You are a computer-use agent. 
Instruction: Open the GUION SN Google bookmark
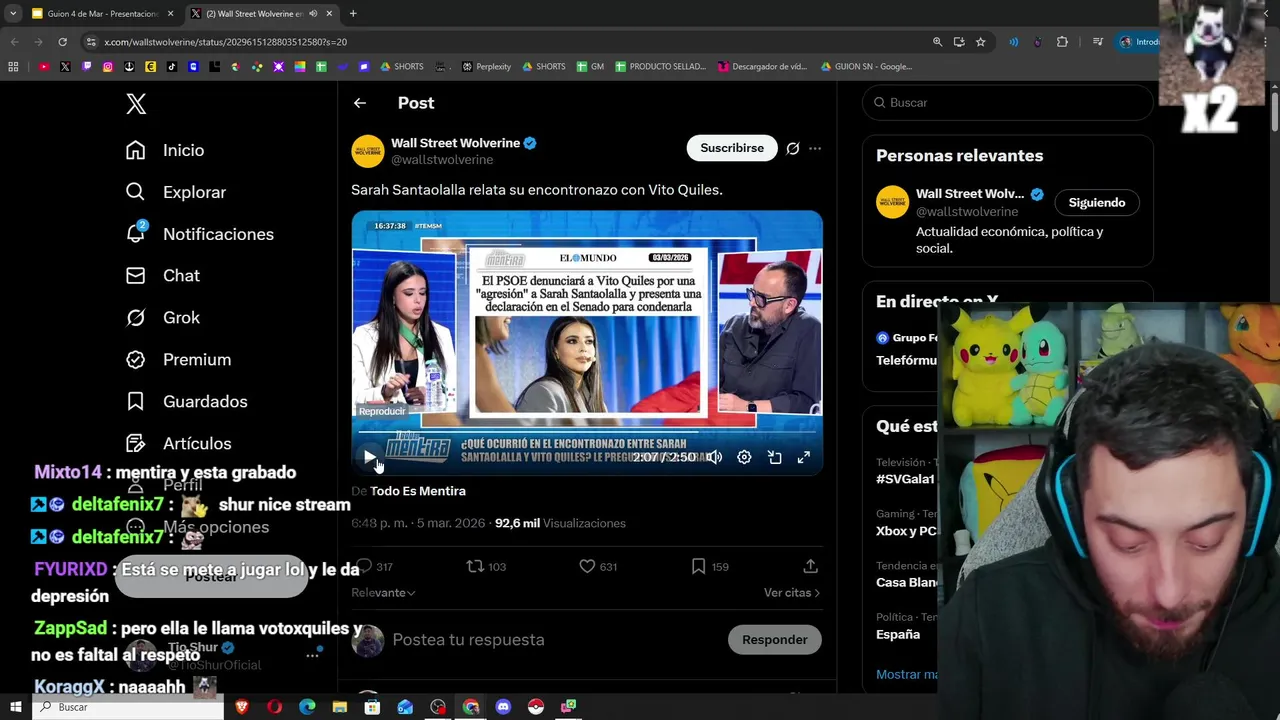click(866, 67)
